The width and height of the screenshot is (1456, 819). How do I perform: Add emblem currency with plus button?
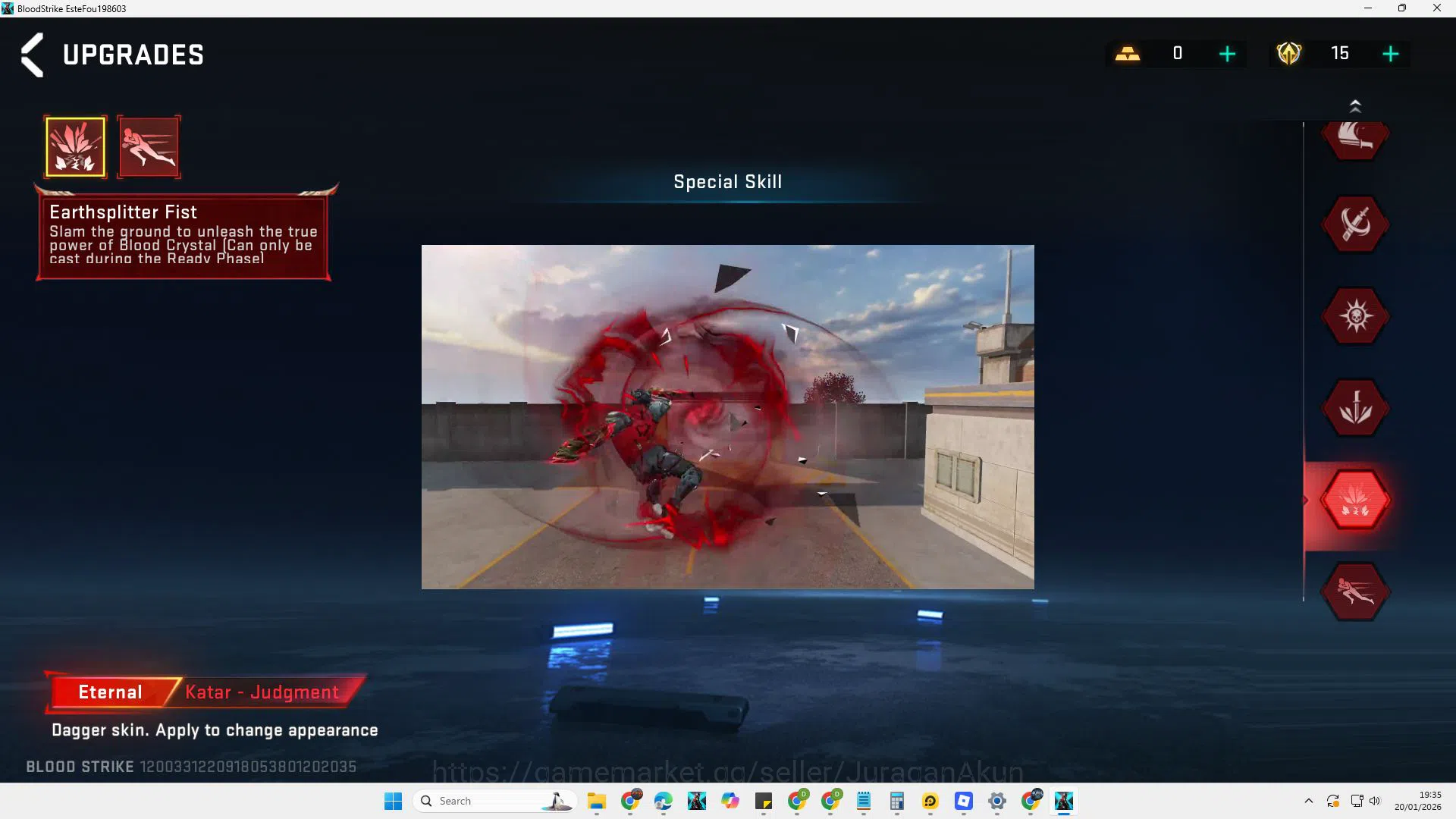pyautogui.click(x=1390, y=54)
